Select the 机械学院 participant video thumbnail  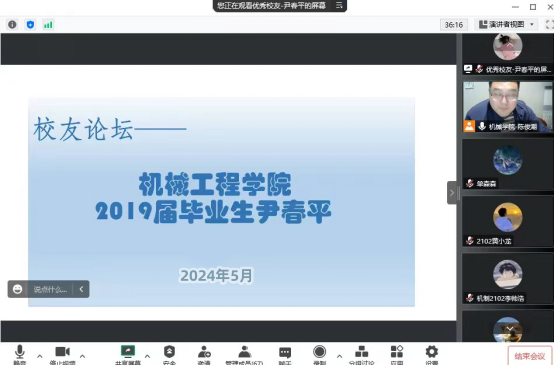click(508, 107)
